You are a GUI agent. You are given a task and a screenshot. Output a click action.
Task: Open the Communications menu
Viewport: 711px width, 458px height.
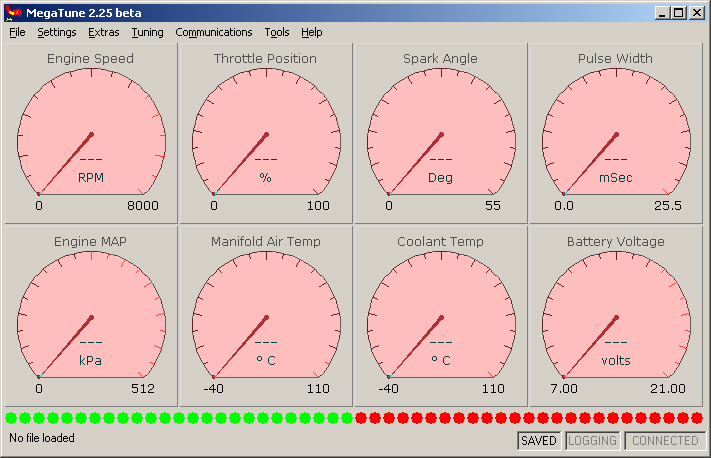[214, 32]
